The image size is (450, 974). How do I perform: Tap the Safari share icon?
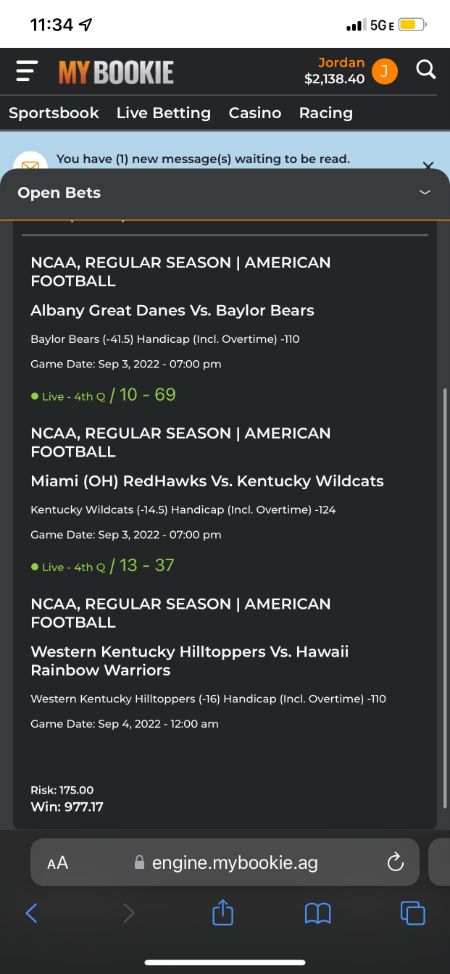click(x=223, y=913)
